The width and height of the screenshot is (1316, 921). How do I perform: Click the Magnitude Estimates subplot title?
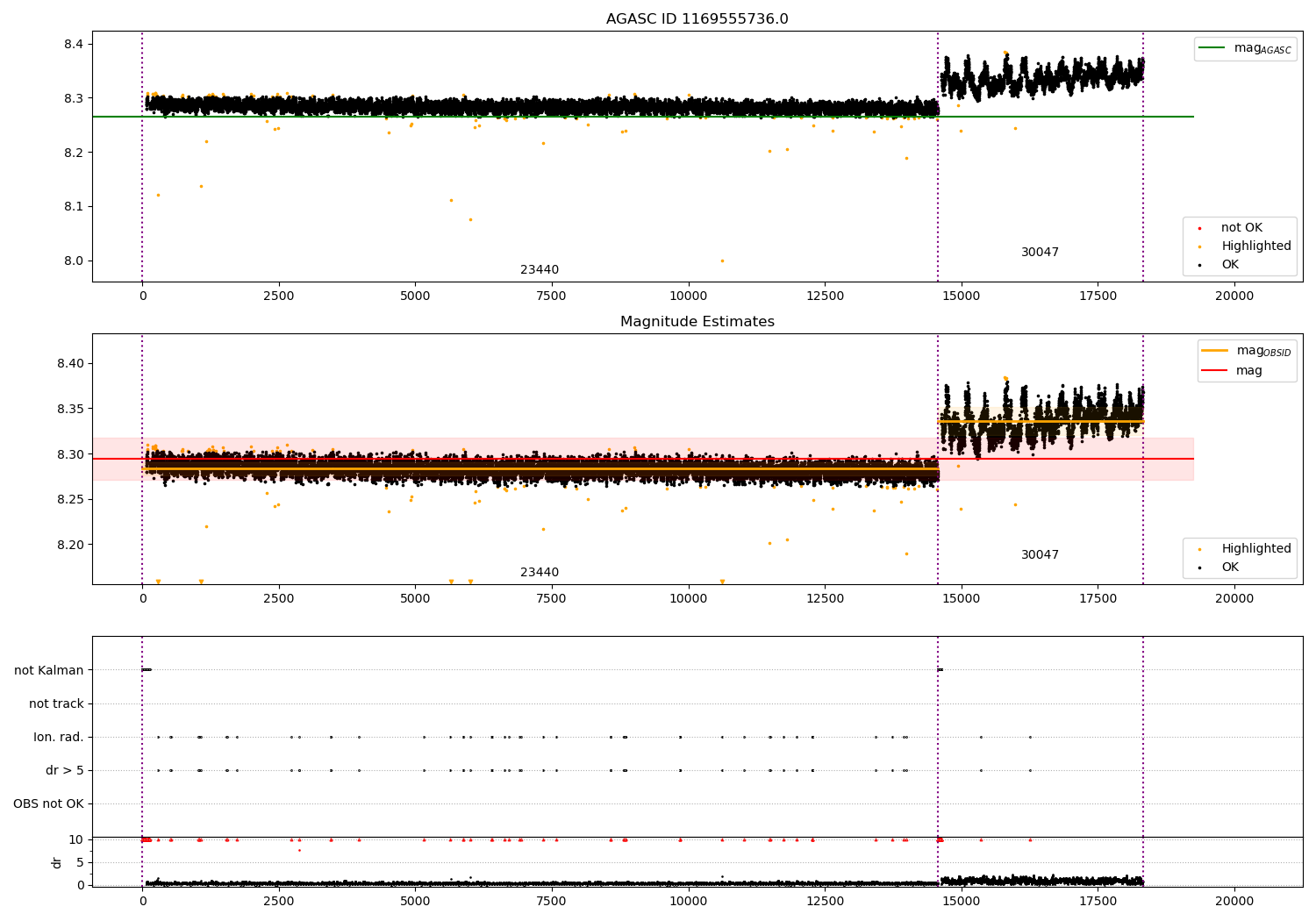[x=697, y=322]
